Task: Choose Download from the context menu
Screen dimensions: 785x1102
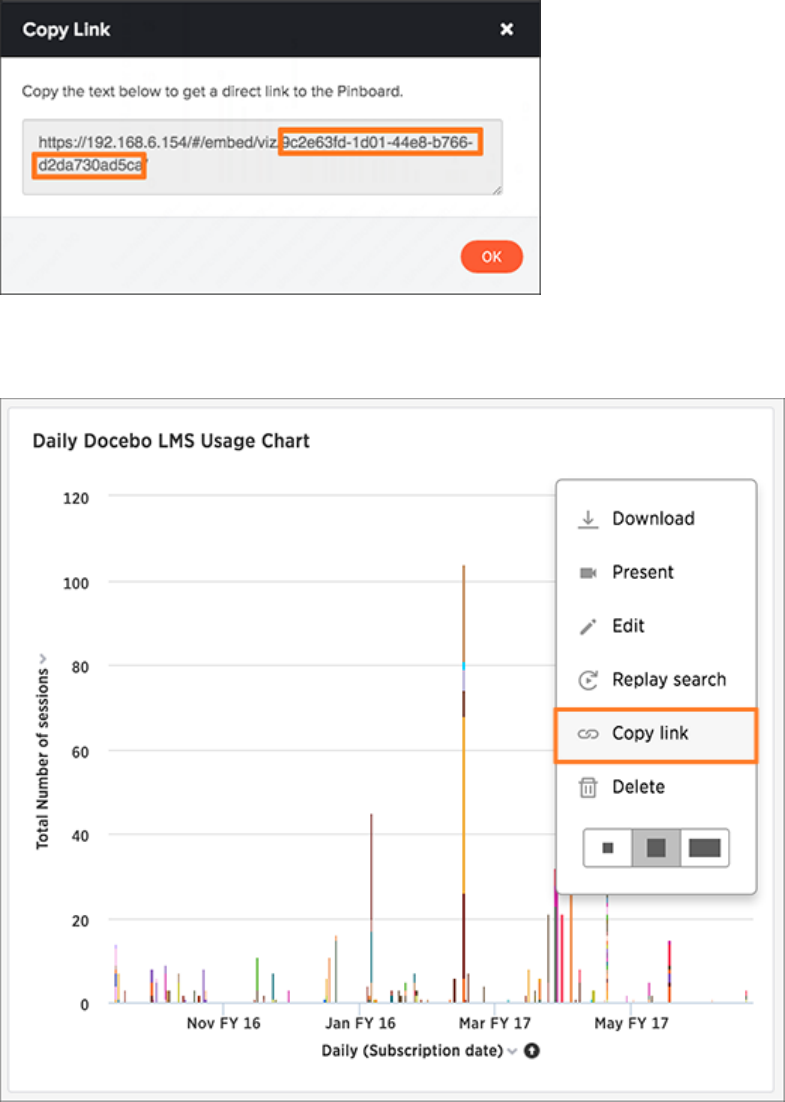Action: coord(653,519)
